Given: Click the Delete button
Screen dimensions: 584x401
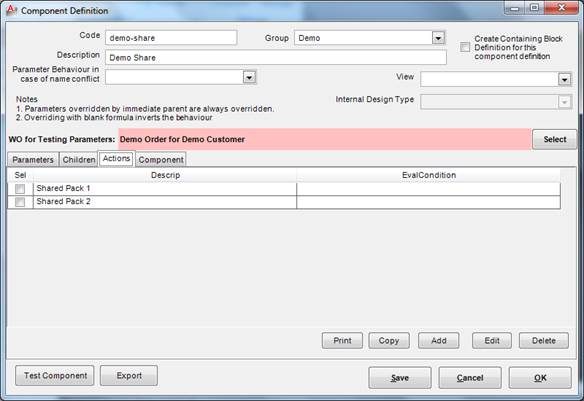Looking at the screenshot, I should (x=544, y=341).
